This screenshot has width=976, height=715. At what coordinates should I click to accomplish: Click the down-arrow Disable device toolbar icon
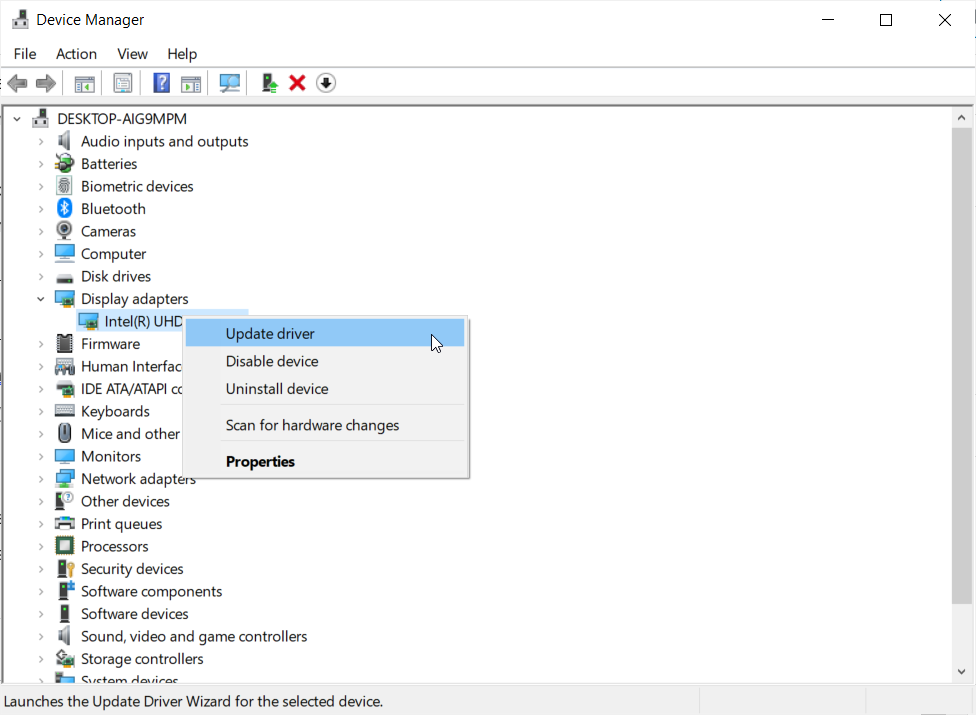(x=326, y=83)
